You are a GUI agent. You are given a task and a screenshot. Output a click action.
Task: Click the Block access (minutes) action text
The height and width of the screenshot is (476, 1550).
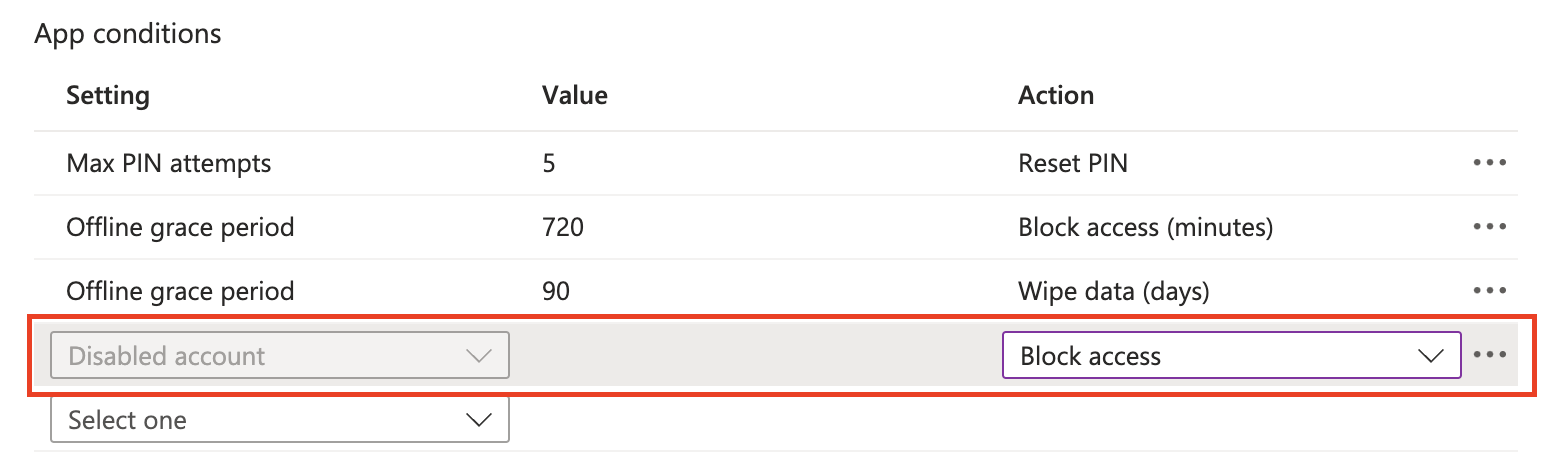coord(1145,227)
